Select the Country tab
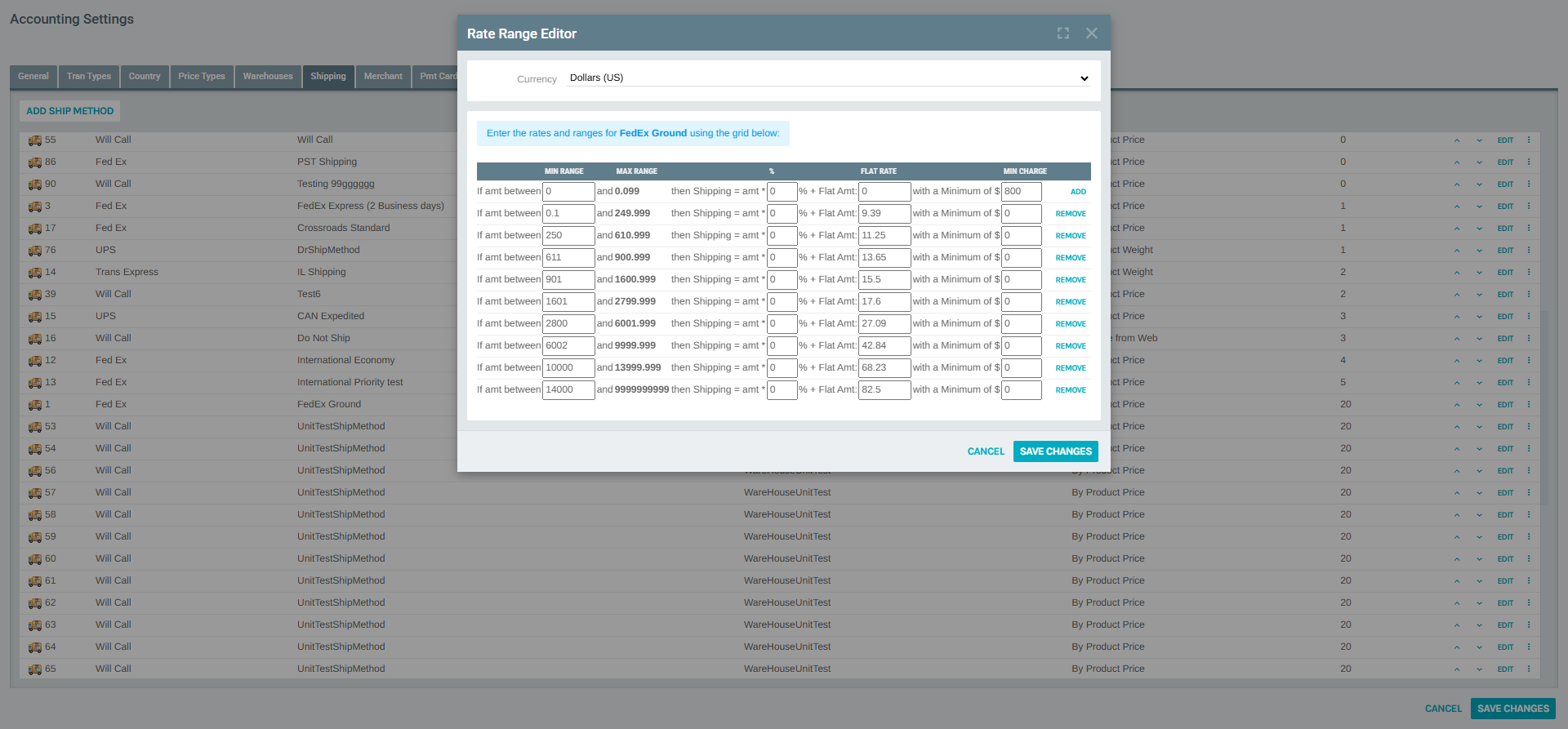1568x729 pixels. 145,77
